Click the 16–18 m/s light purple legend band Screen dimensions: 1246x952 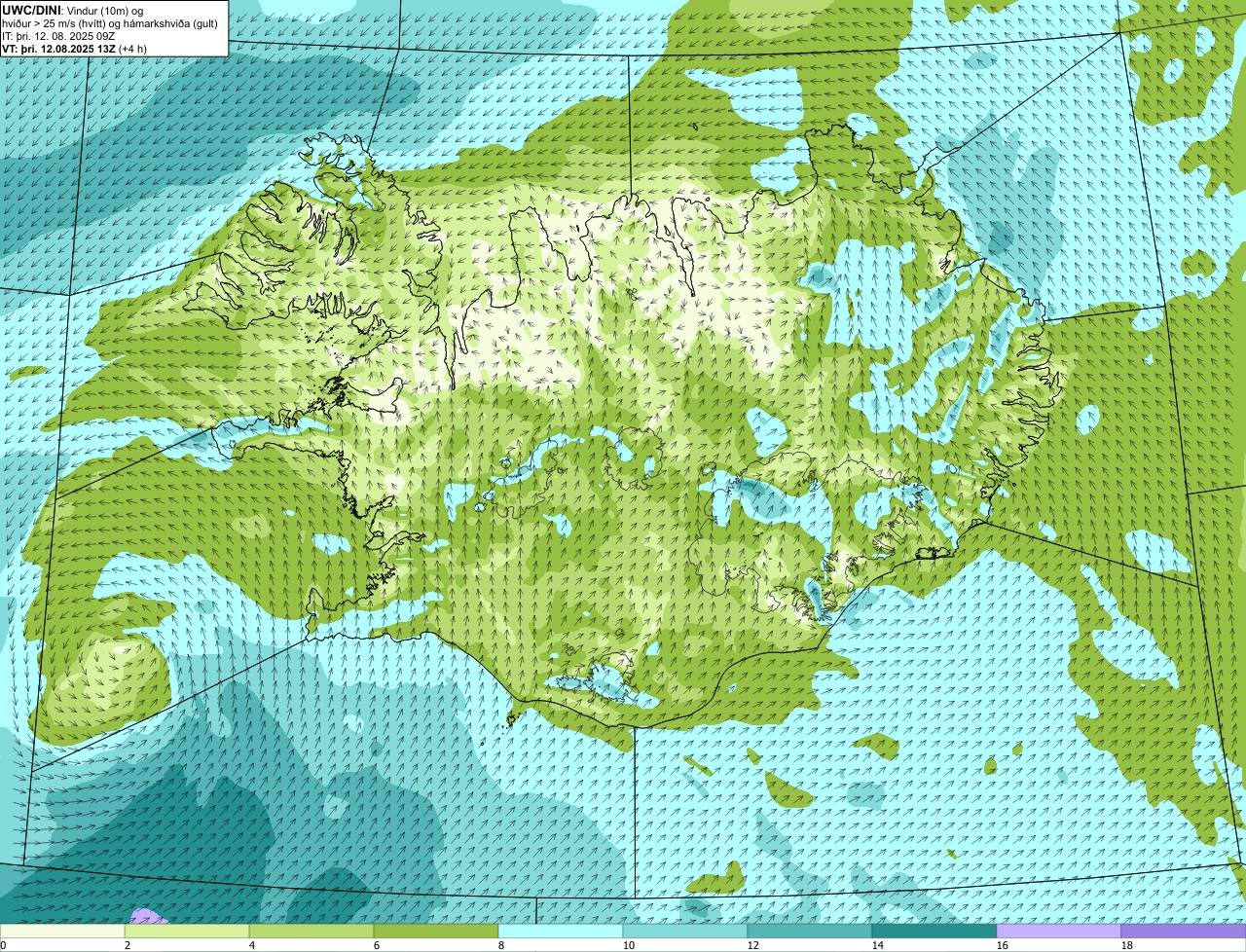coord(1059,932)
